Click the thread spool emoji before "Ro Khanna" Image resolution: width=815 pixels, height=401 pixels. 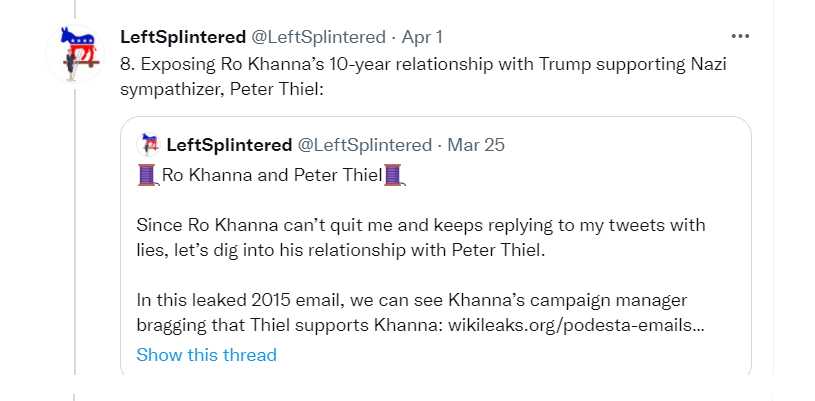point(147,176)
